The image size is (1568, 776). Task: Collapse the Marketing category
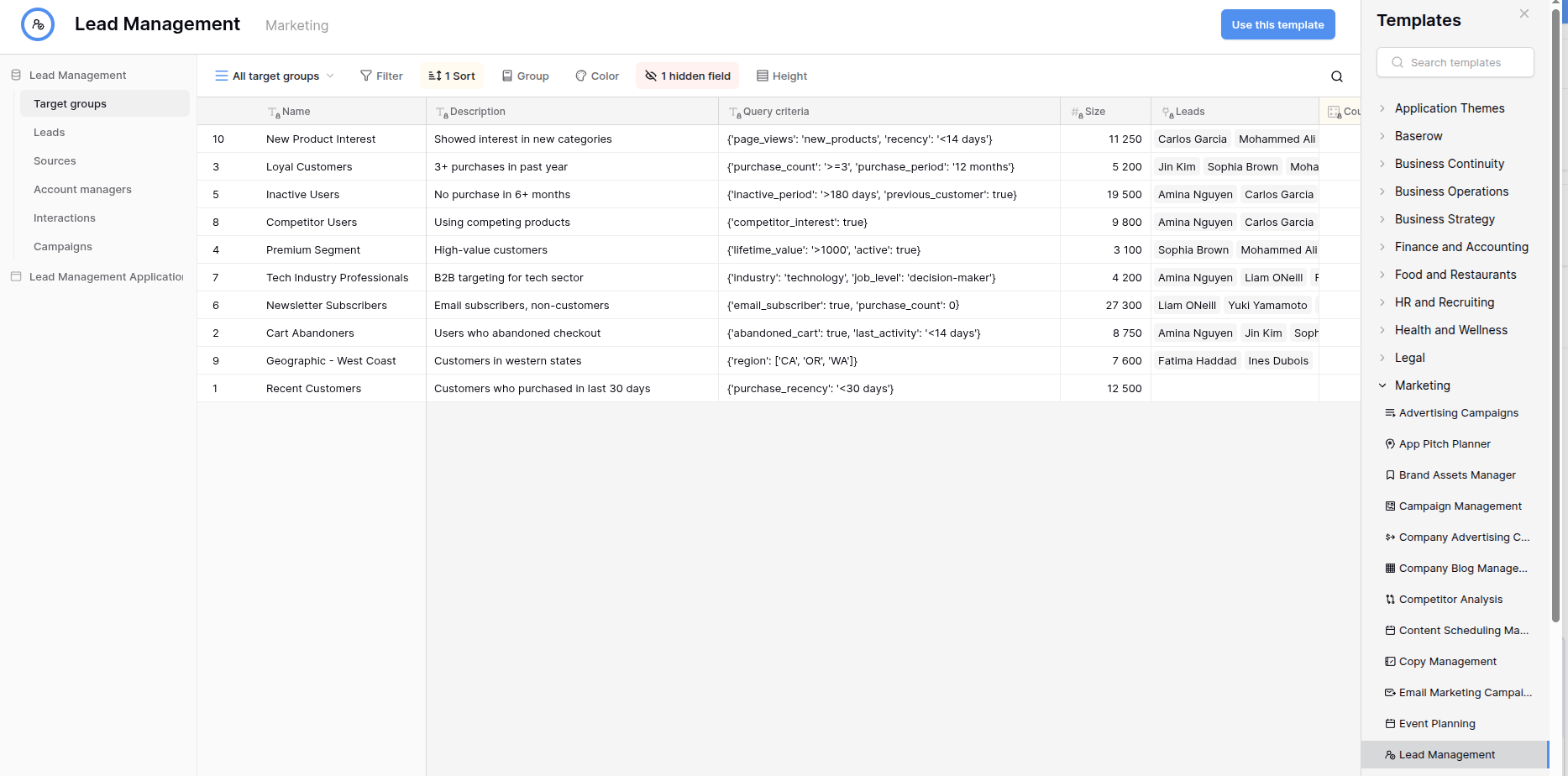(x=1422, y=385)
